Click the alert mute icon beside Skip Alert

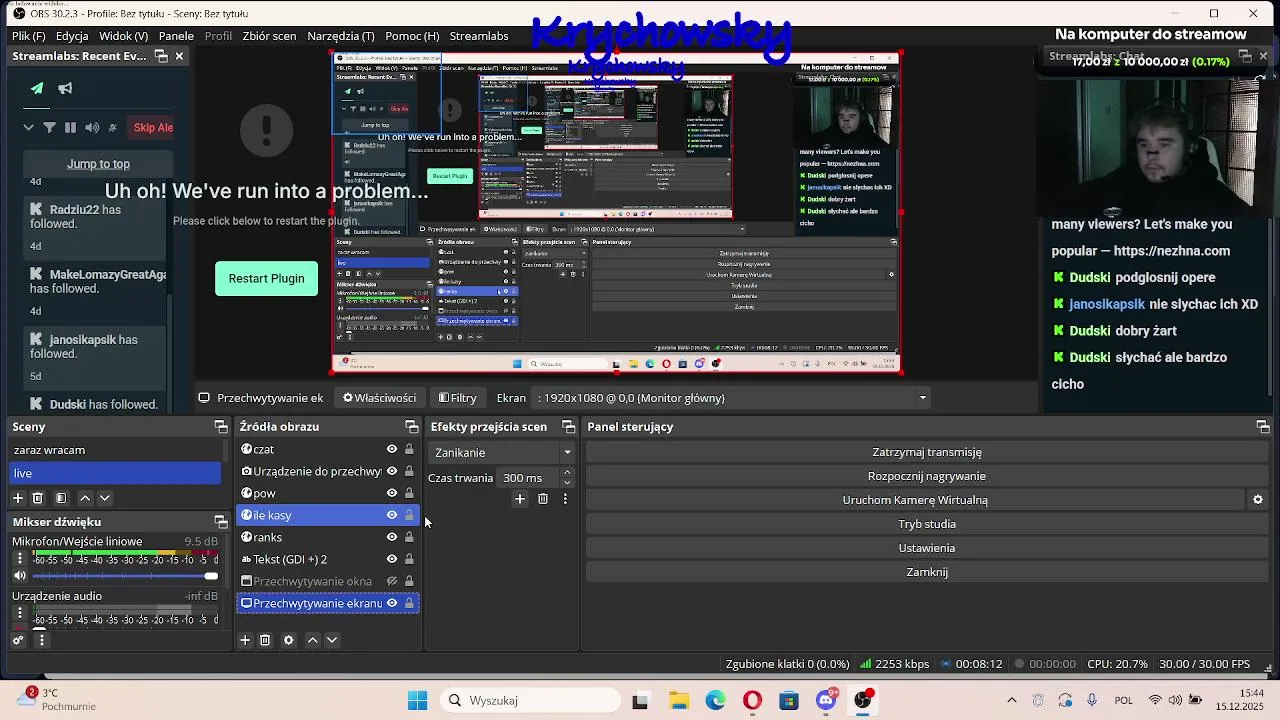[112, 127]
